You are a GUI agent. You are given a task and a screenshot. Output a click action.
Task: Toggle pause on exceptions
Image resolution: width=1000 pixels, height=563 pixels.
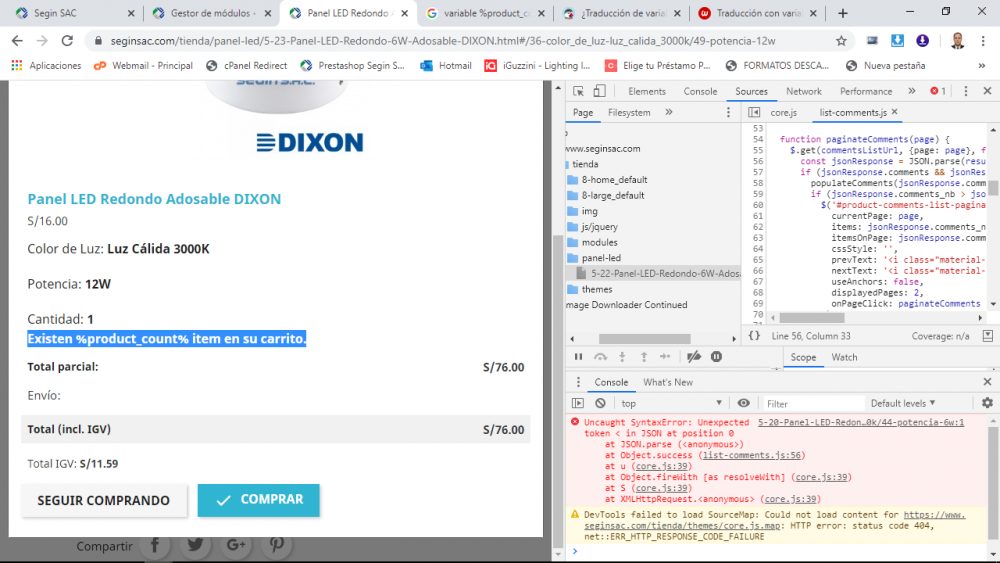coord(716,357)
